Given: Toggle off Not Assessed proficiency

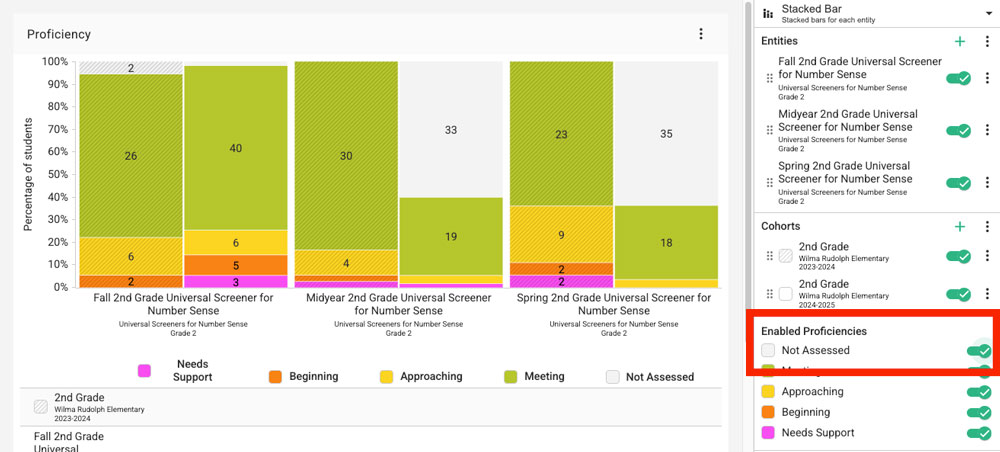Looking at the screenshot, I should 978,350.
